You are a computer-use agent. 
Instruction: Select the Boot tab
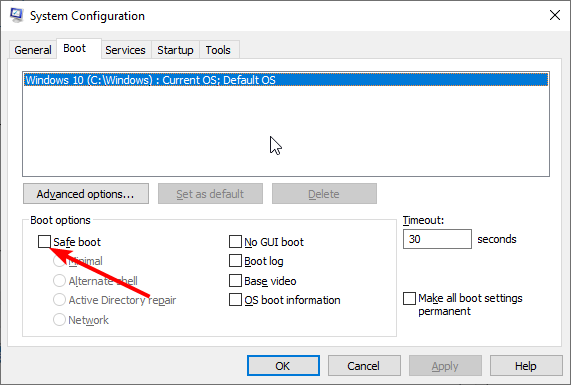pos(75,48)
